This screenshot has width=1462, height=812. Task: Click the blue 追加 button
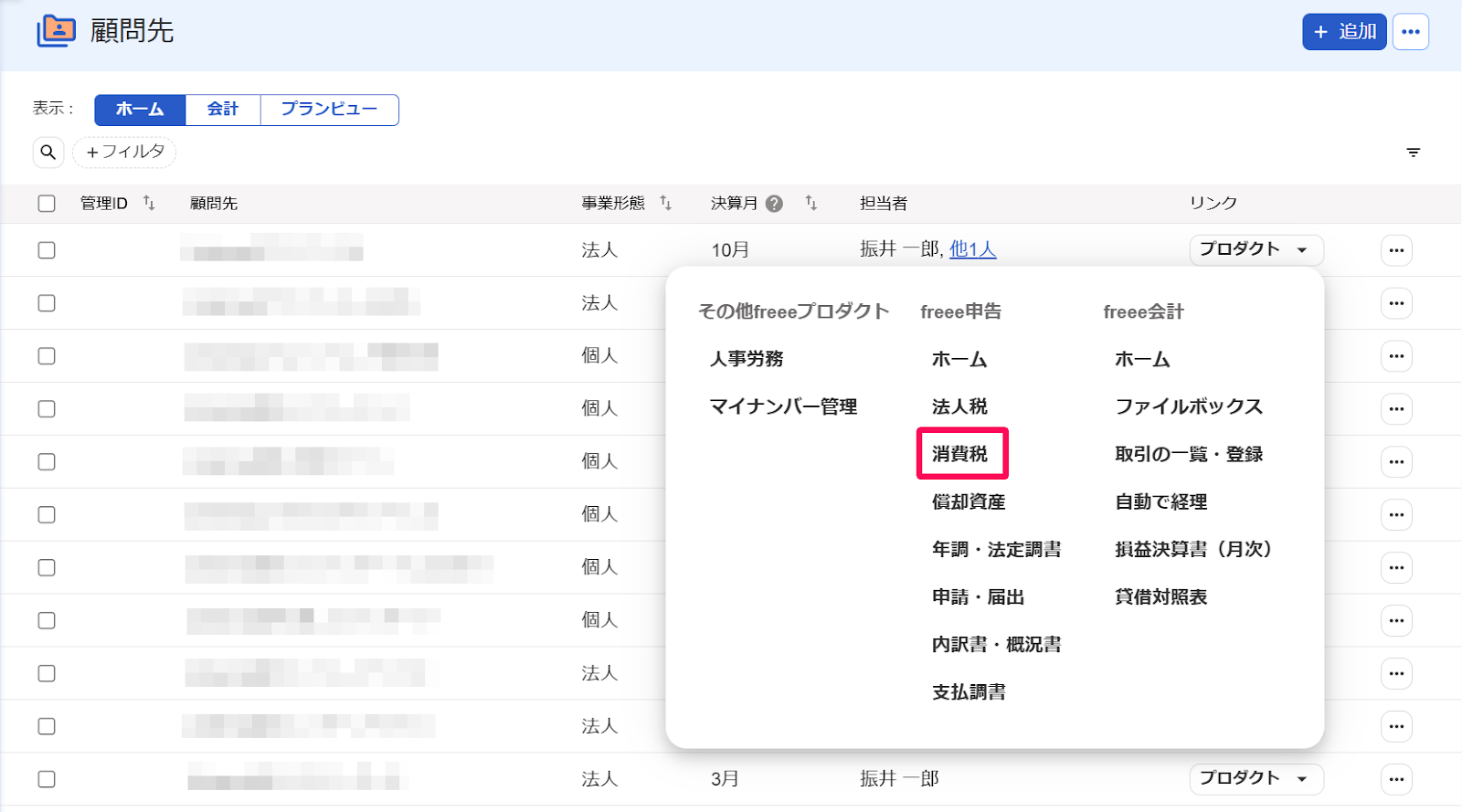1344,32
